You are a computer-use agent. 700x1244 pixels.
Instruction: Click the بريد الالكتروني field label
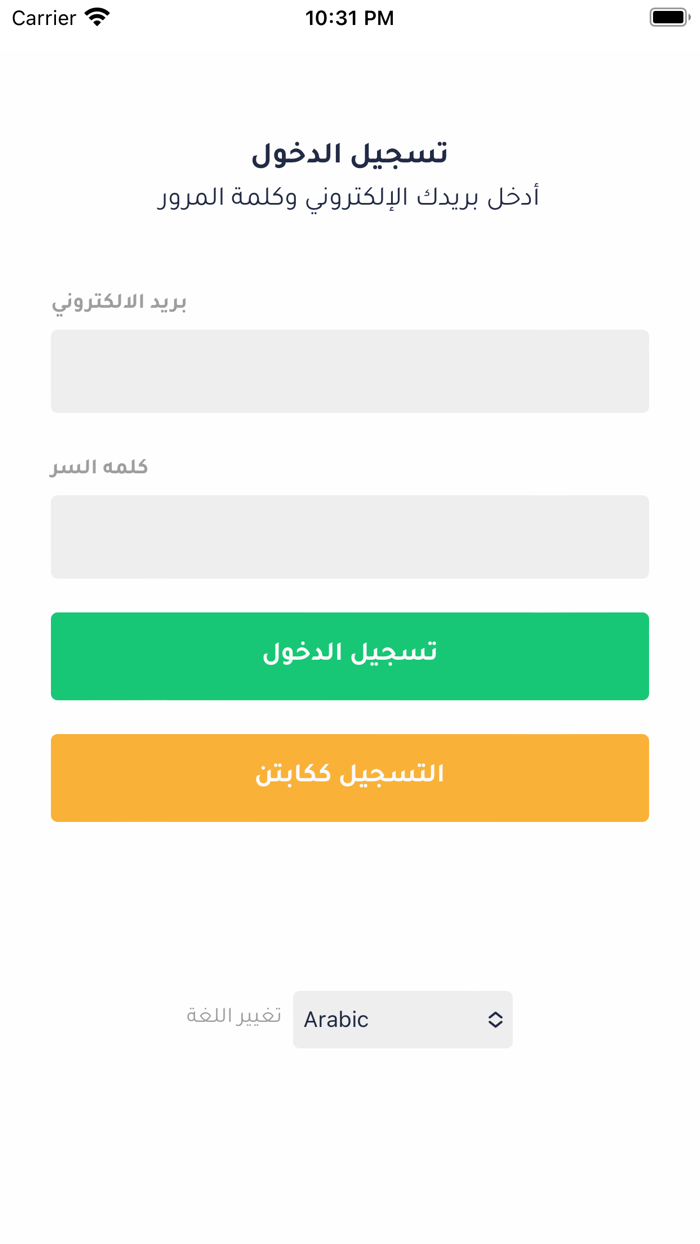(122, 302)
